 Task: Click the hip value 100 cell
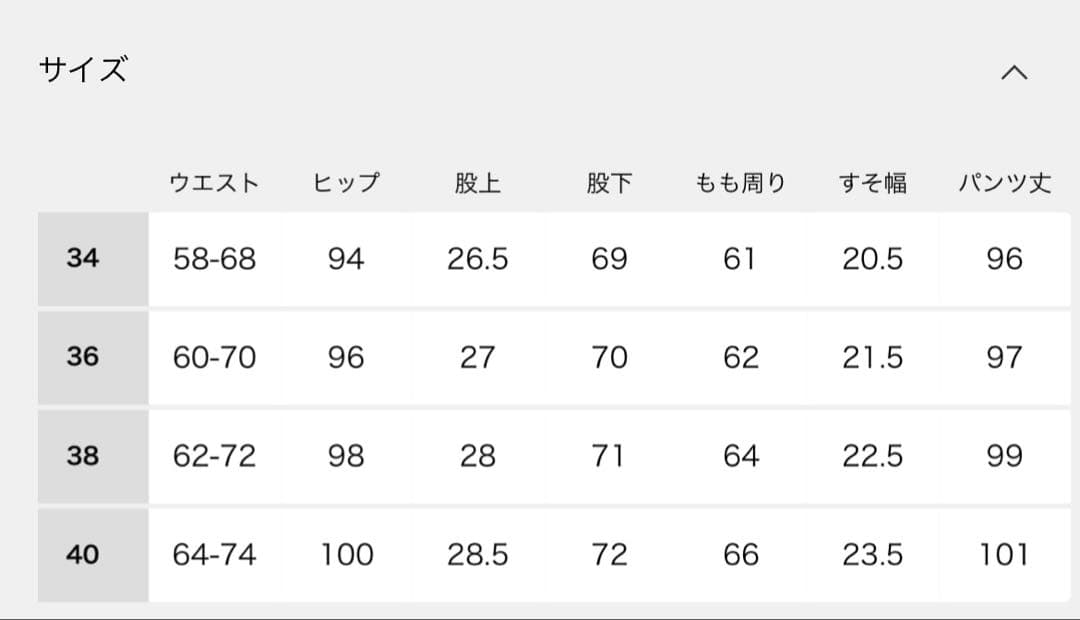pyautogui.click(x=346, y=554)
